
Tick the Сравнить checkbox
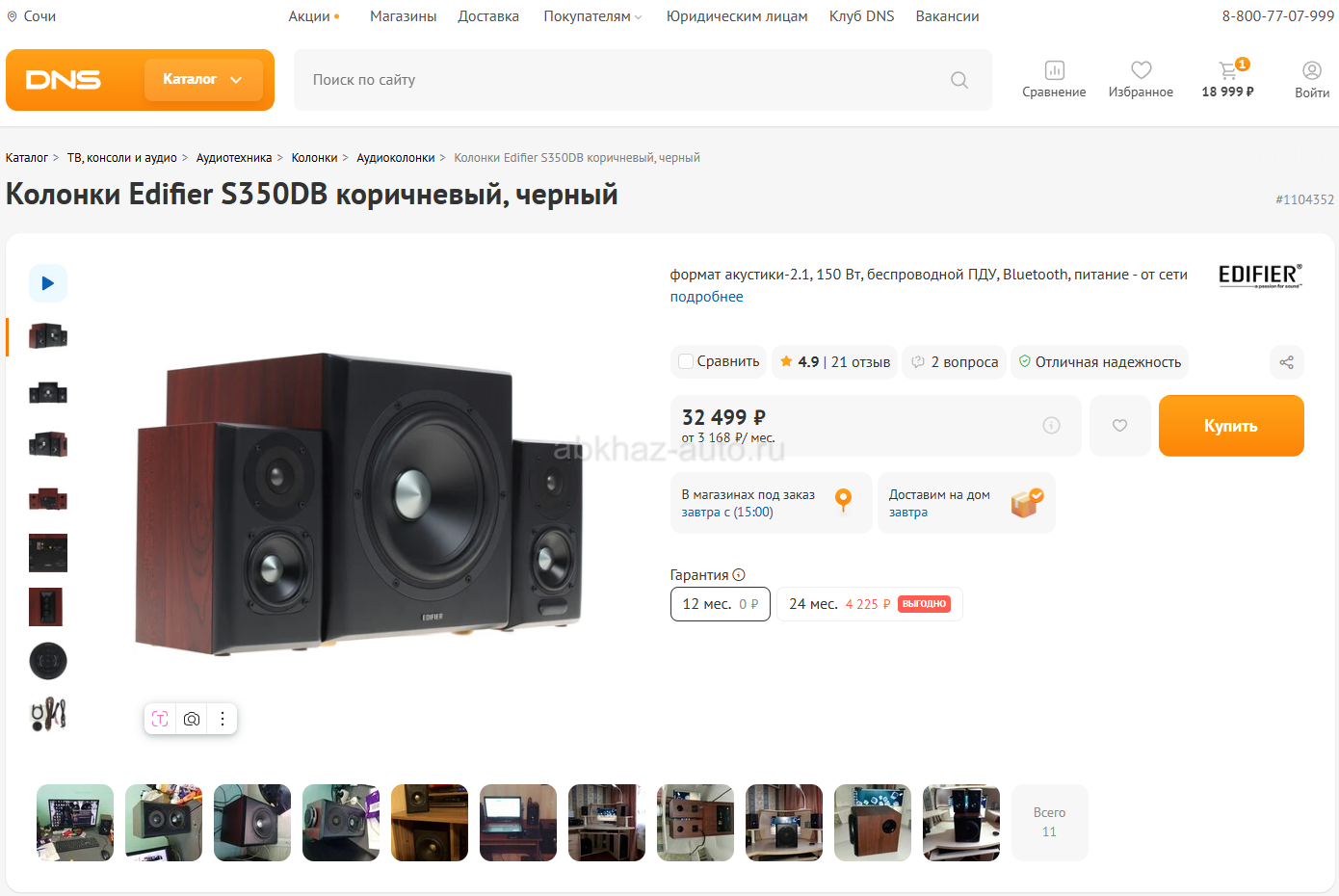click(686, 361)
